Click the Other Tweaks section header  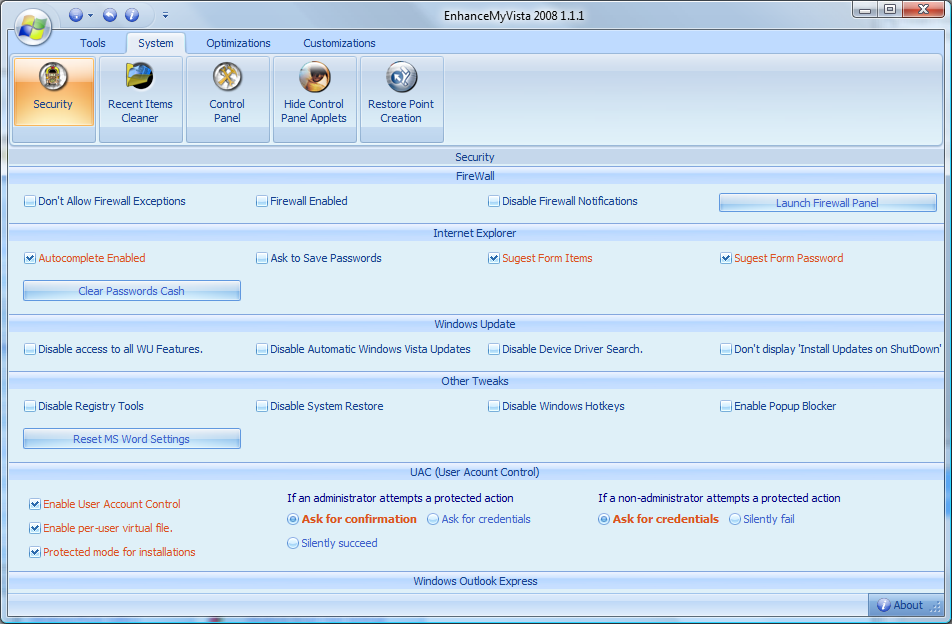pyautogui.click(x=475, y=381)
